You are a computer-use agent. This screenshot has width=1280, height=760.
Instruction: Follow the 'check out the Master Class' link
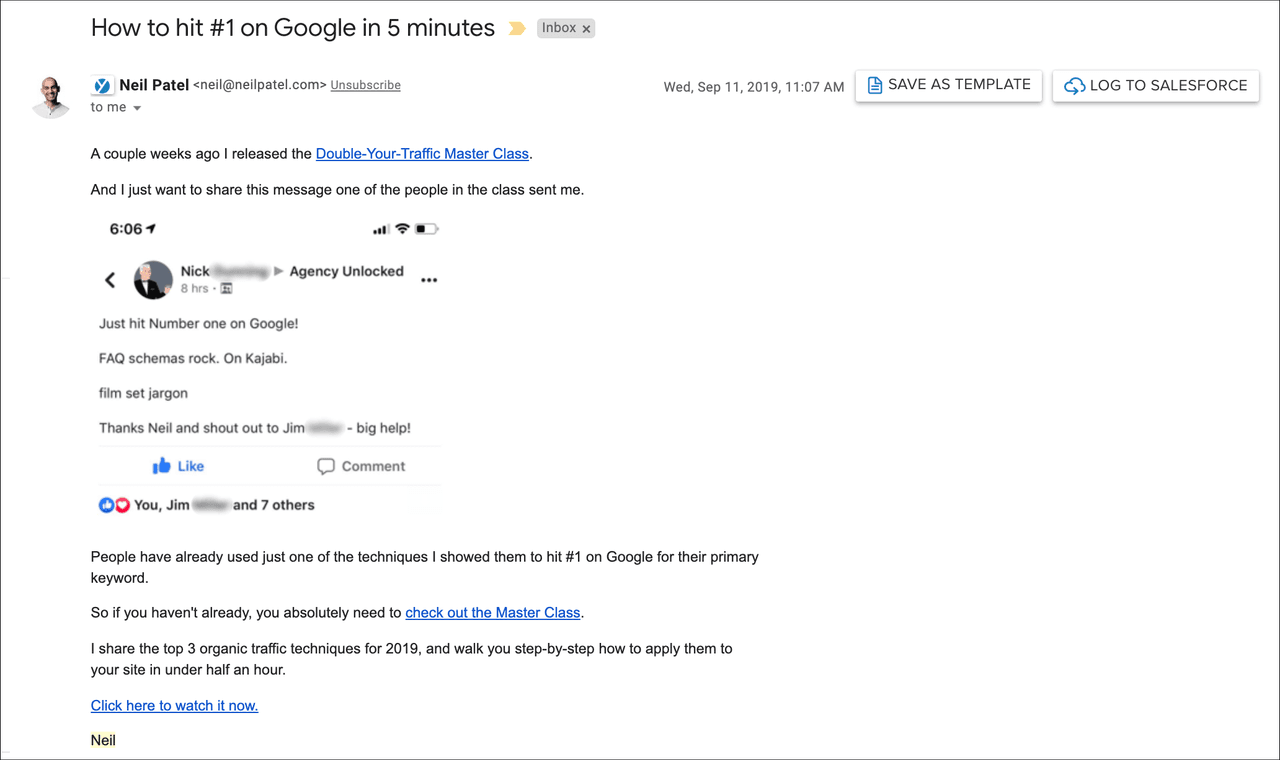coord(493,613)
